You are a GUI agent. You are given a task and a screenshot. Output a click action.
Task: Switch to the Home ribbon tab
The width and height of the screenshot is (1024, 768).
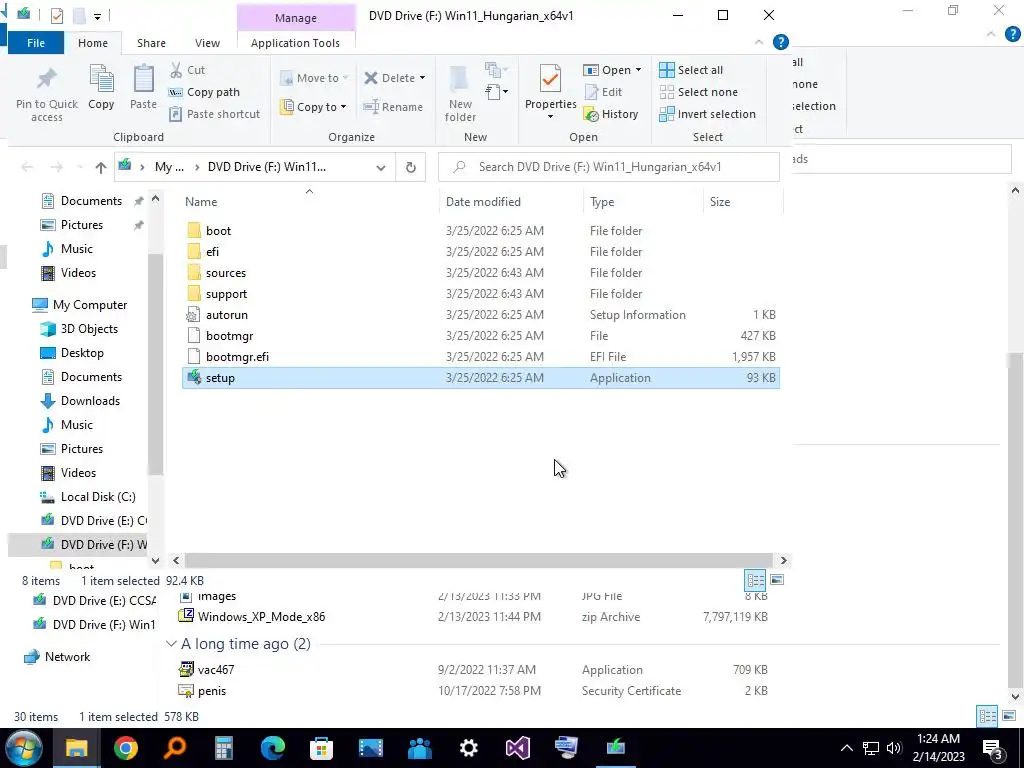click(x=93, y=42)
